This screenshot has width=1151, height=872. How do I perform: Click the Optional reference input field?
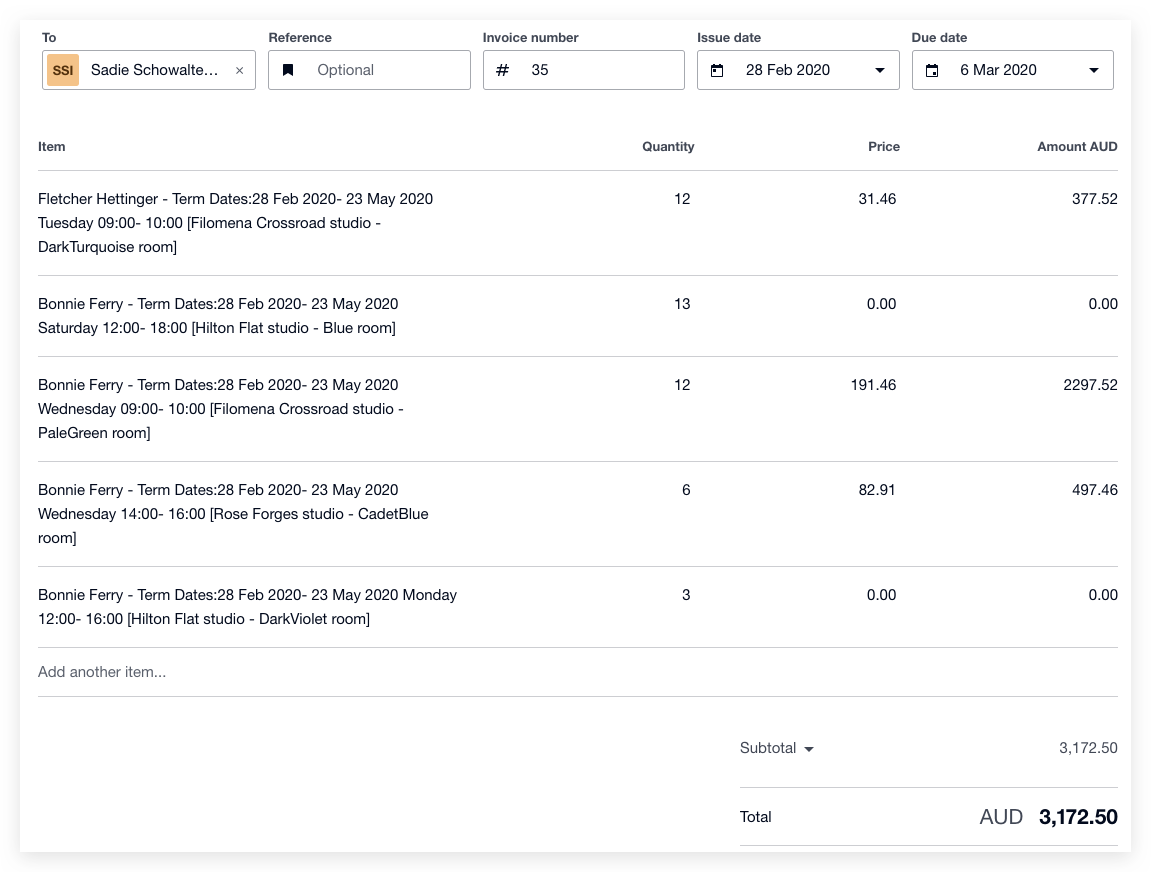(x=369, y=70)
